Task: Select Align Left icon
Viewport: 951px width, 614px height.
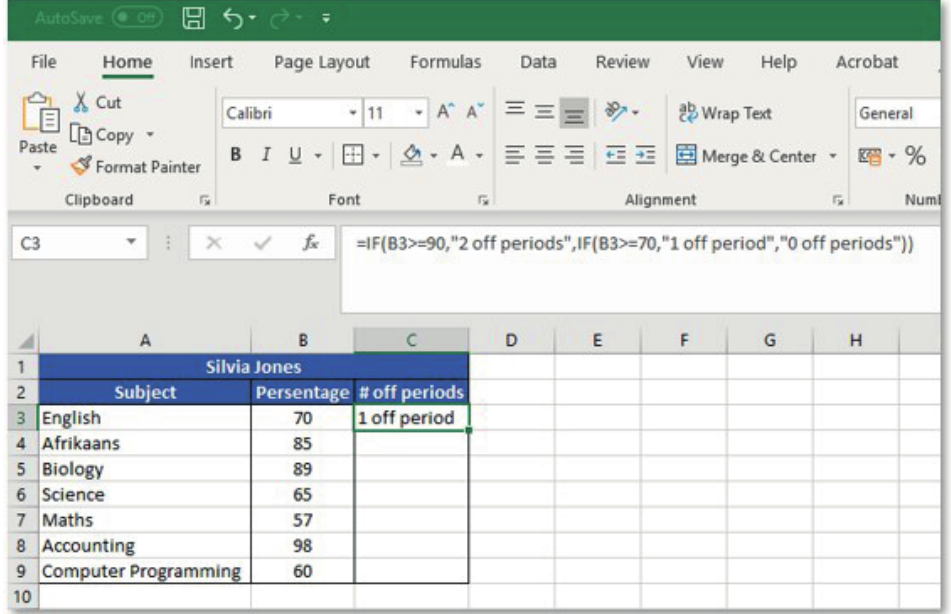Action: (x=515, y=155)
